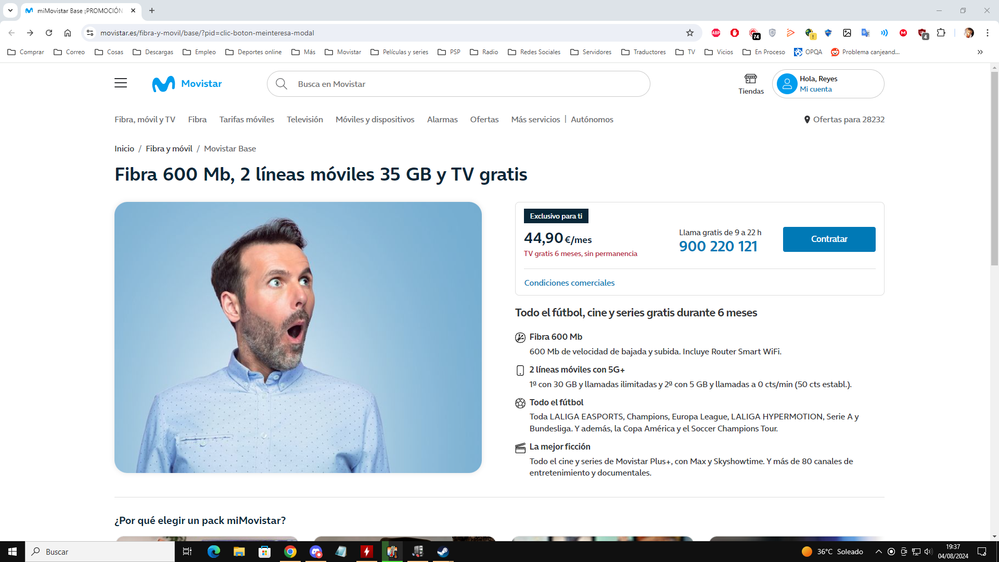Open the Mi cuenta link
This screenshot has height=562, width=999.
point(816,89)
